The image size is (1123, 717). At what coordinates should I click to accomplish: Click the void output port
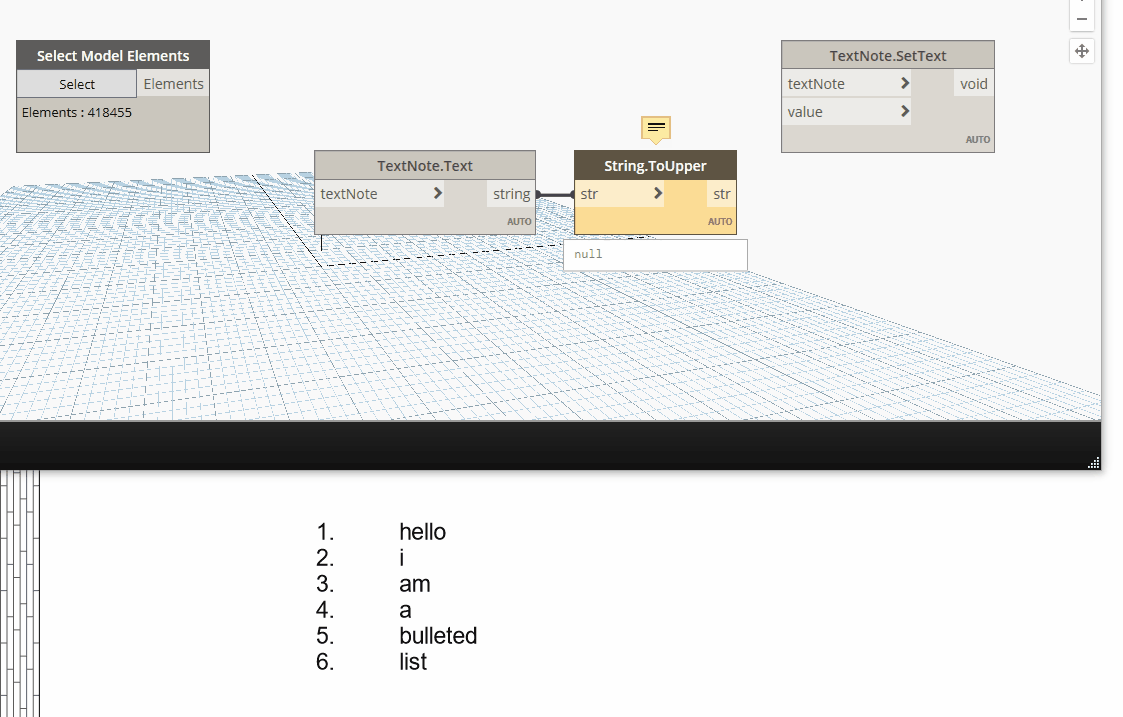coord(973,84)
